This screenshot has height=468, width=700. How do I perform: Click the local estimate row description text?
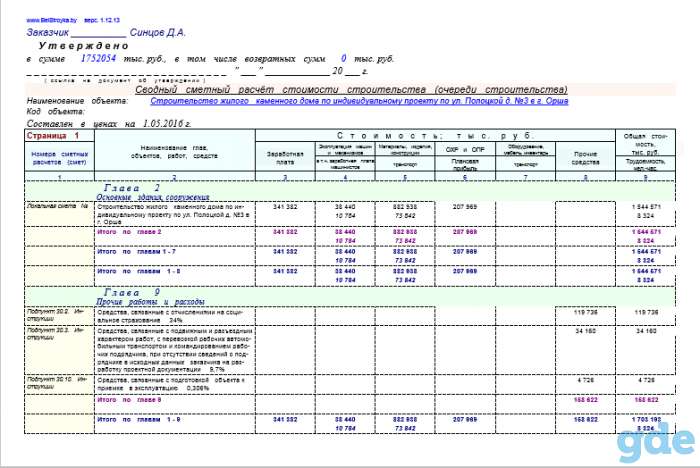point(173,214)
